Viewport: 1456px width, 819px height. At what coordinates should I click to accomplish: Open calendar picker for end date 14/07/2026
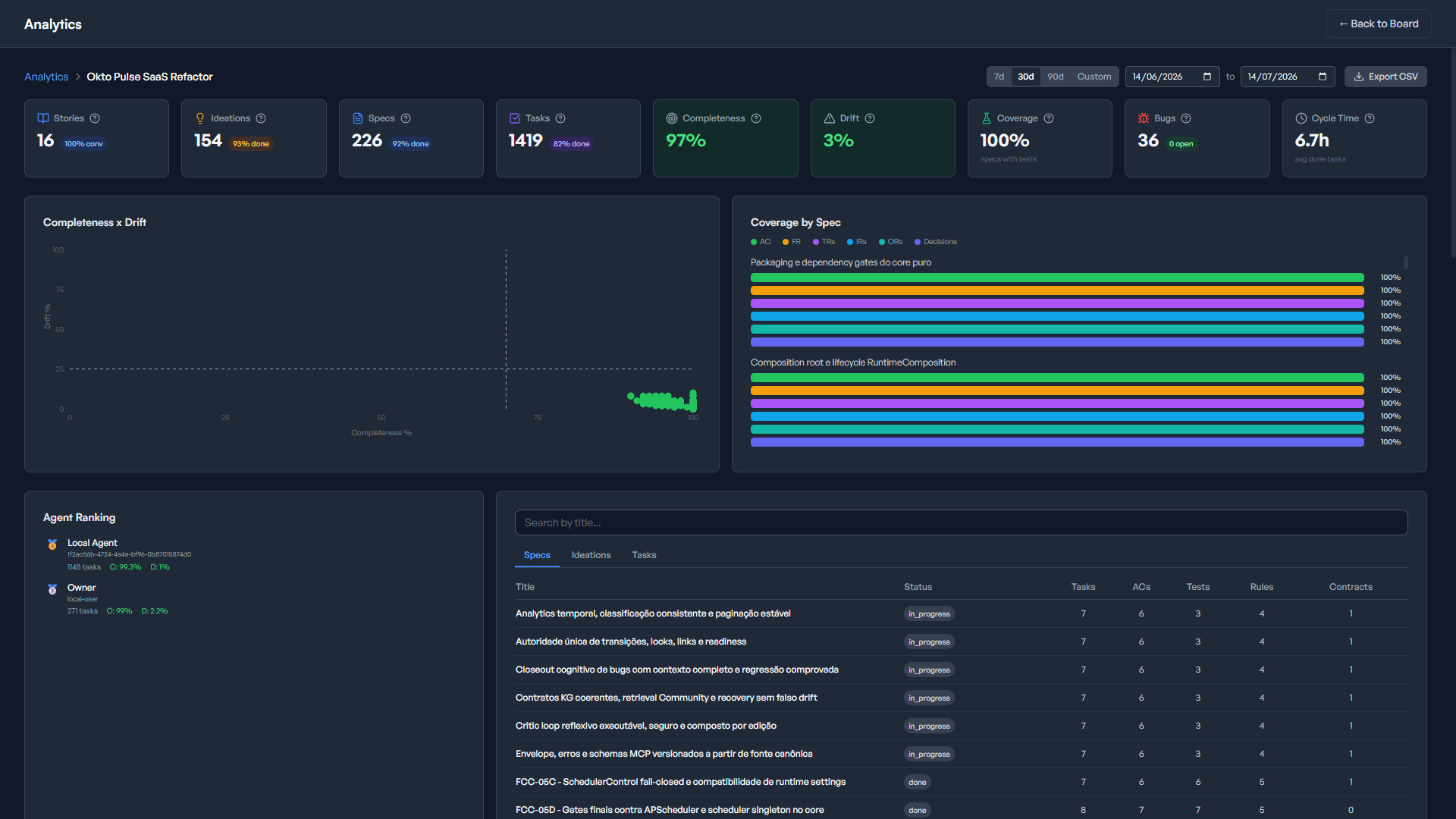1323,77
